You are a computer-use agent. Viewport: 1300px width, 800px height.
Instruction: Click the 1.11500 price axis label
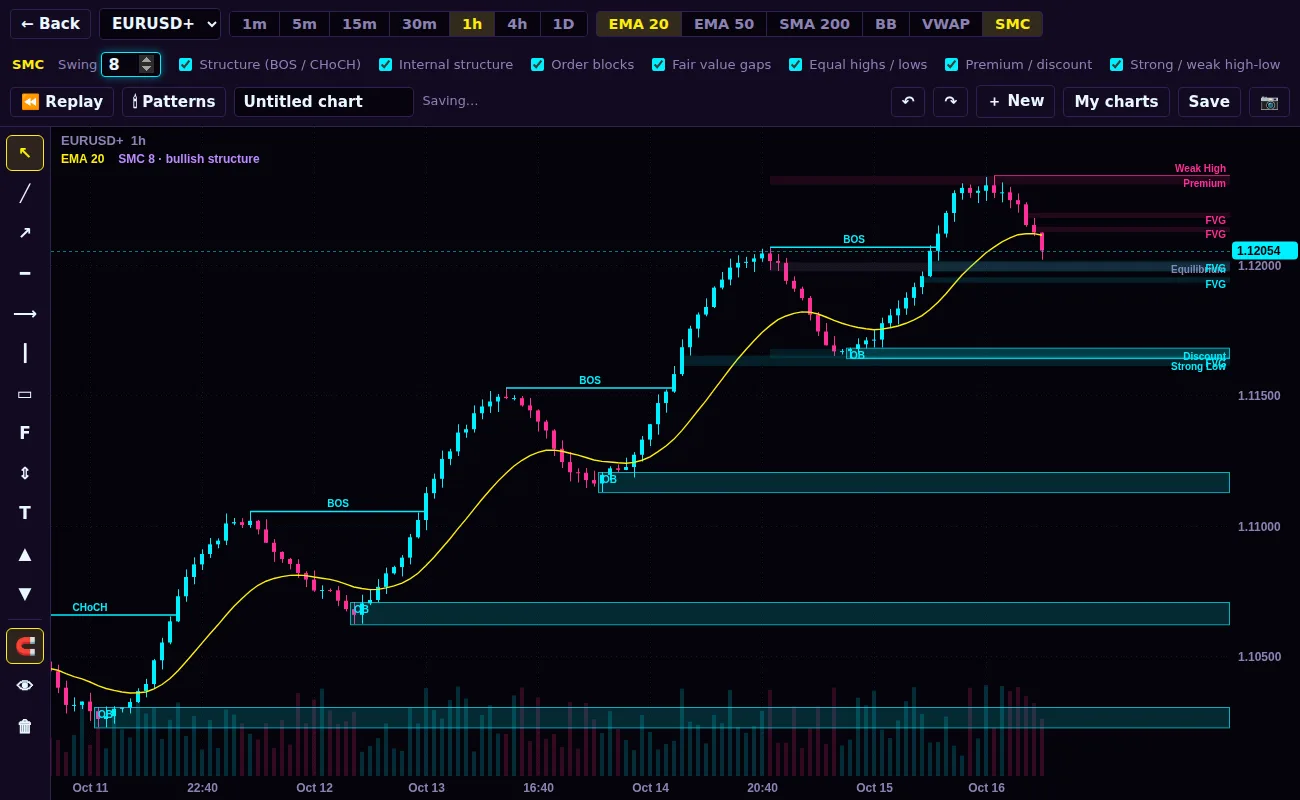click(1258, 396)
